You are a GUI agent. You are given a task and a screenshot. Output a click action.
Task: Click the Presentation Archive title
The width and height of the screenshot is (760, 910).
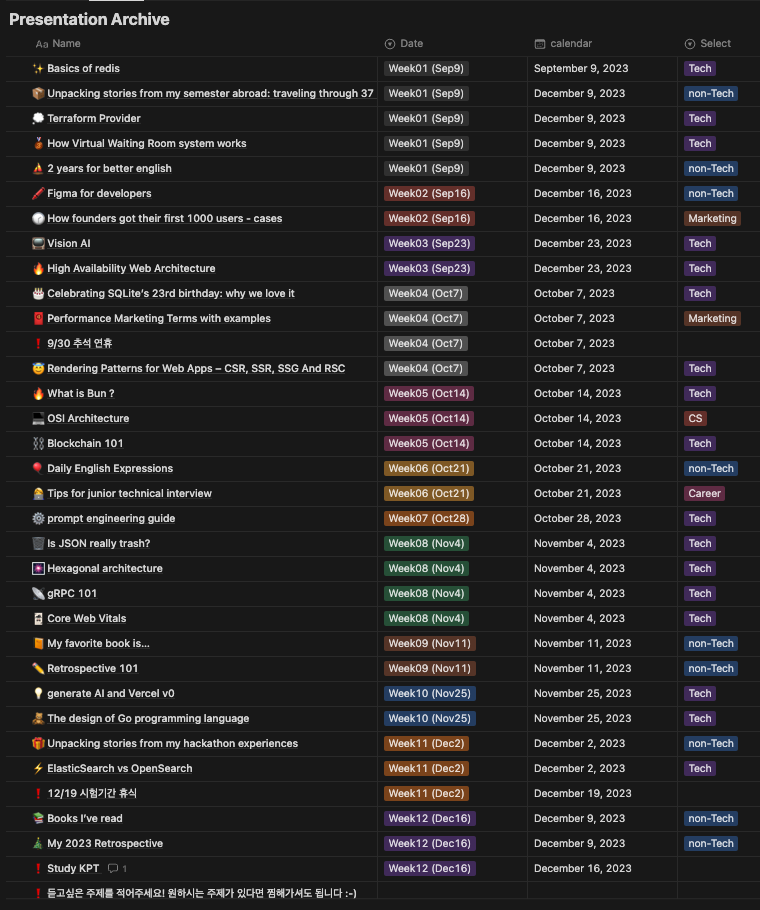pyautogui.click(x=89, y=19)
